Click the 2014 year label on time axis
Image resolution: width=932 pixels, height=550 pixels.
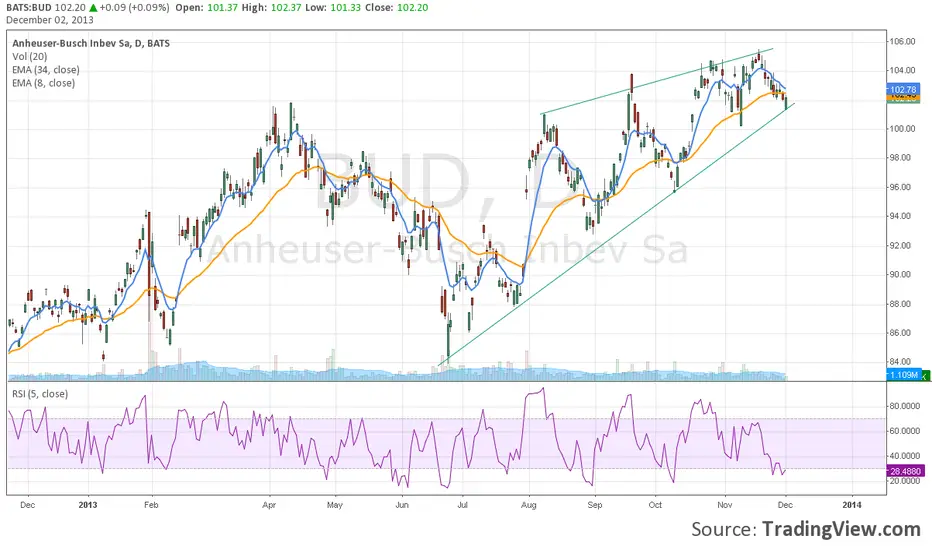point(852,505)
